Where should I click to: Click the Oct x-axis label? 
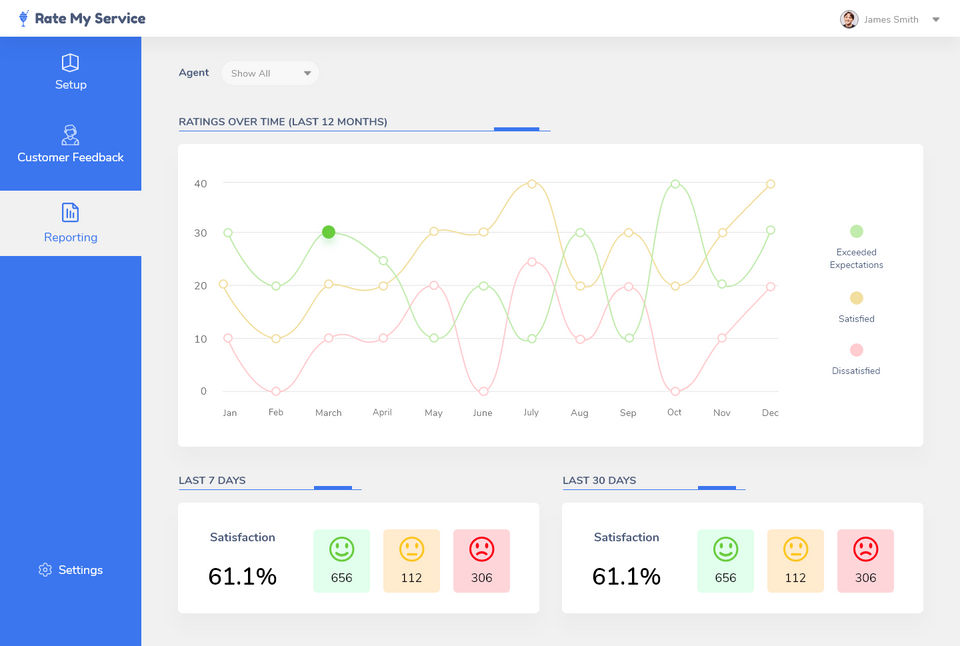(674, 412)
